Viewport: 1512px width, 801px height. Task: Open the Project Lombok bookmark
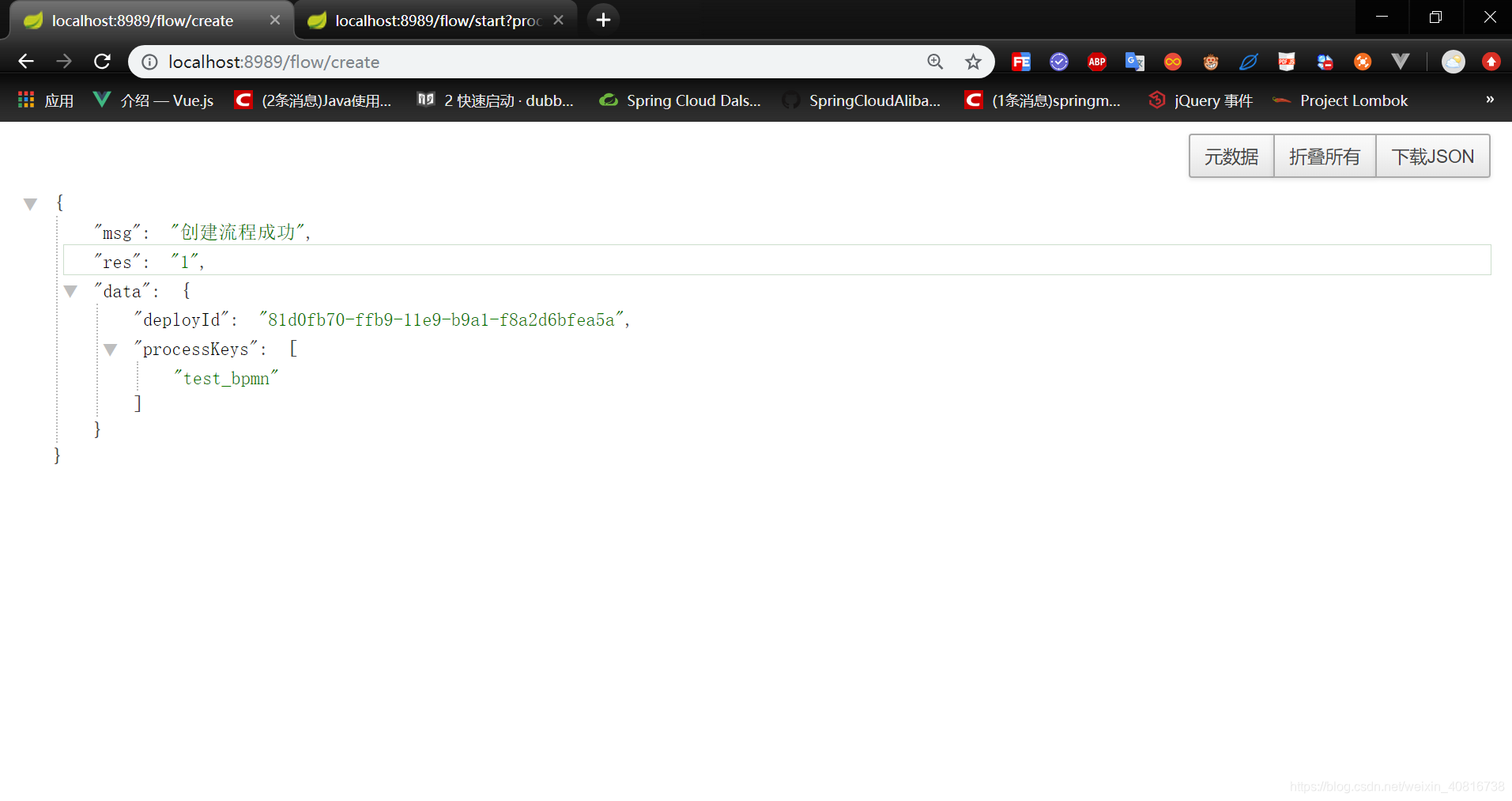[1340, 100]
